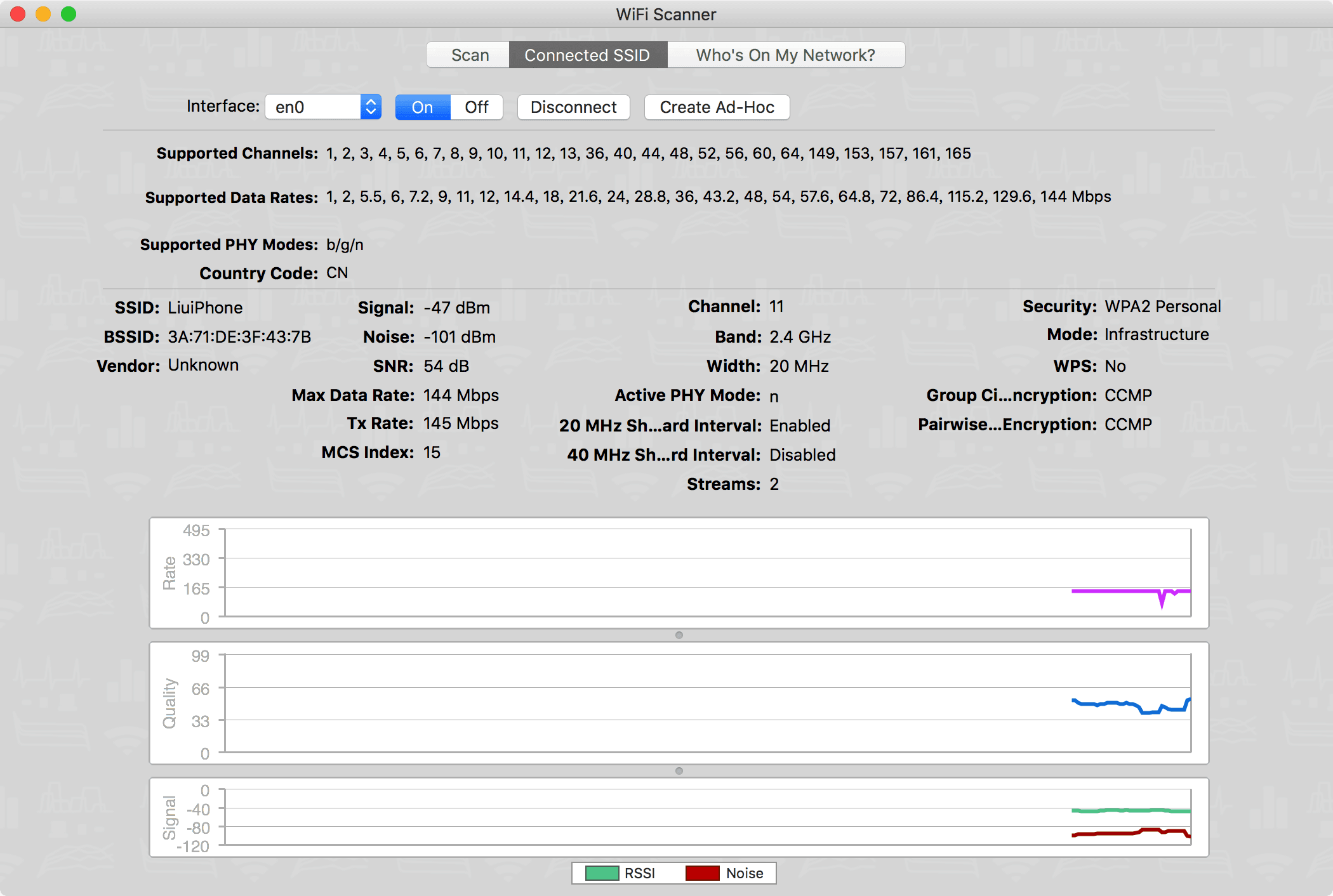The width and height of the screenshot is (1333, 896).
Task: Click the 40 MHz Short Guard Interval value Disabled
Action: 802,455
